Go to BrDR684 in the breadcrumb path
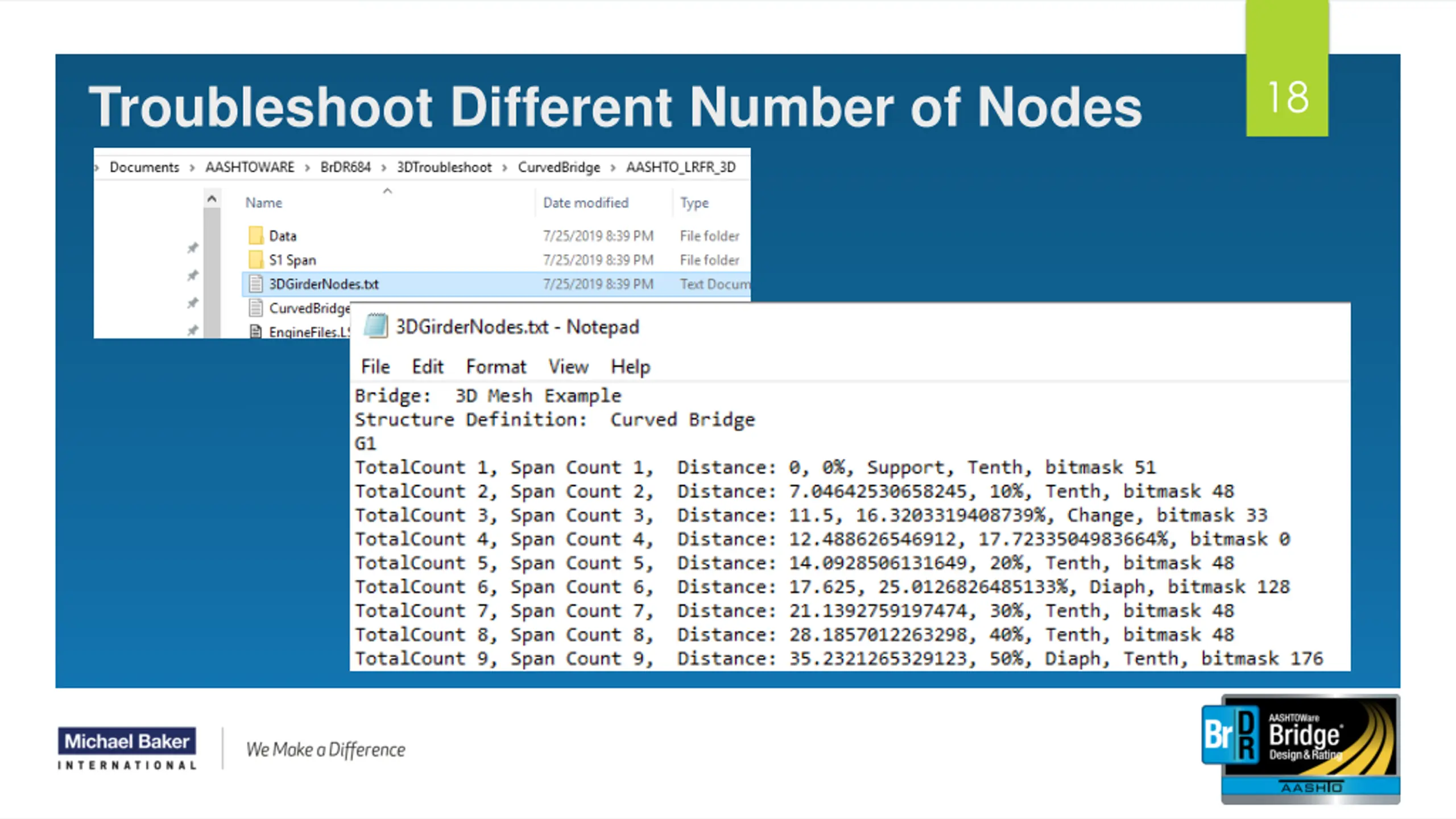This screenshot has height=819, width=1456. click(x=345, y=167)
